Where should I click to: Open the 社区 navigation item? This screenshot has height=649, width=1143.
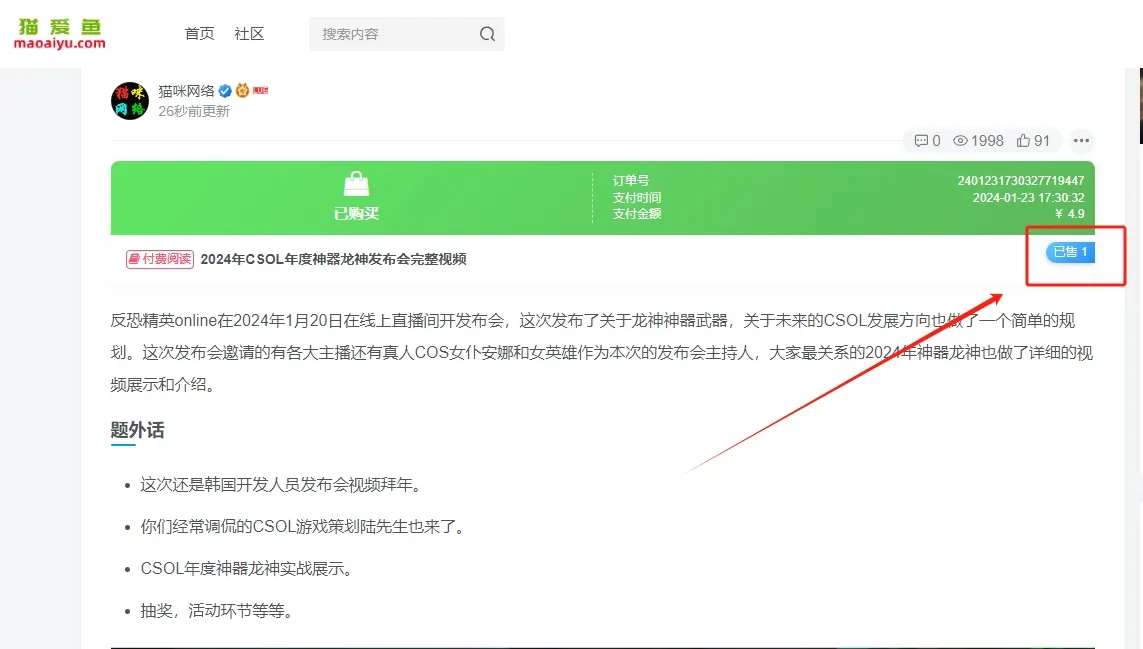[249, 34]
